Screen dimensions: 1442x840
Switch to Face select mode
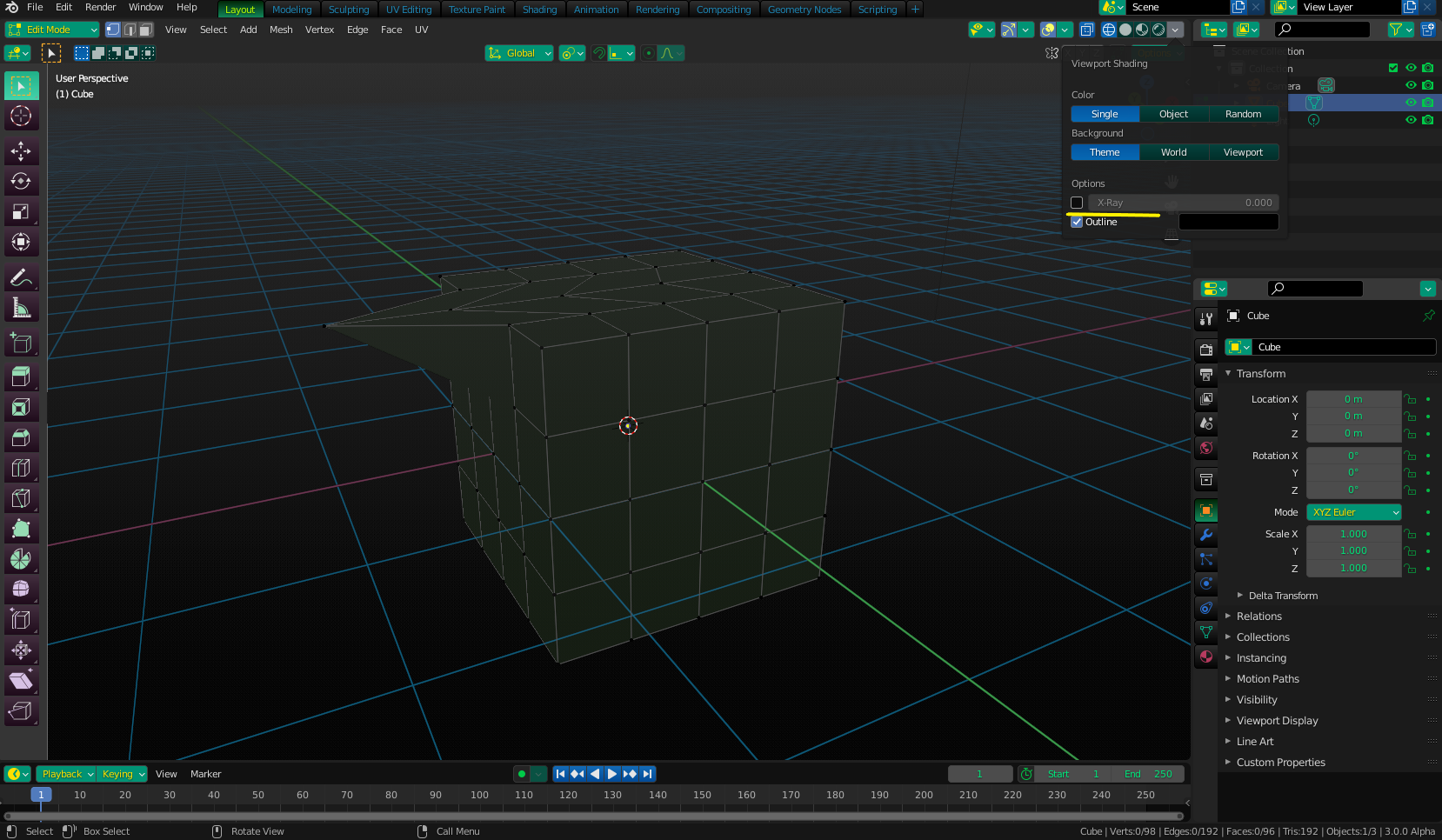pyautogui.click(x=146, y=30)
